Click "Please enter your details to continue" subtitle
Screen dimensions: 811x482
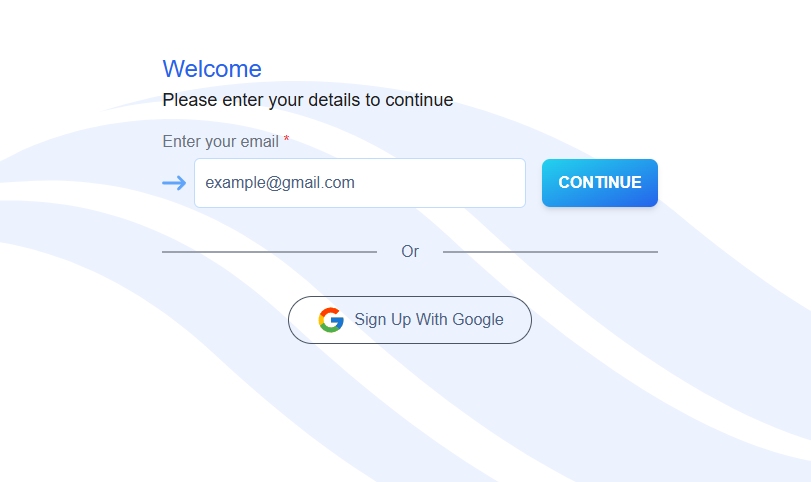308,100
